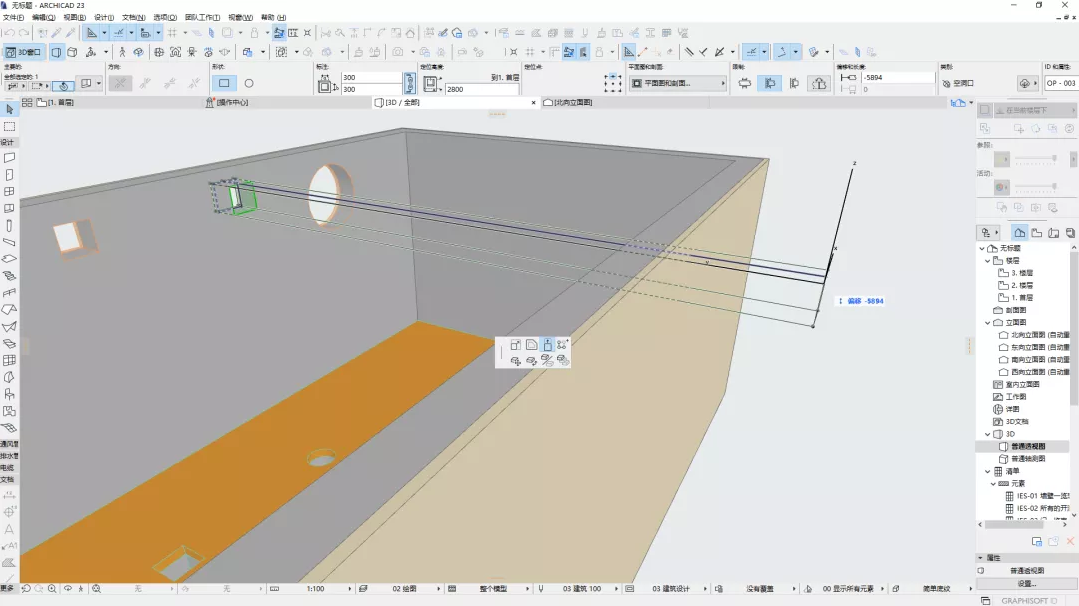The width and height of the screenshot is (1079, 606).
Task: Select the Marquee tool in the toolbox
Action: [9, 127]
